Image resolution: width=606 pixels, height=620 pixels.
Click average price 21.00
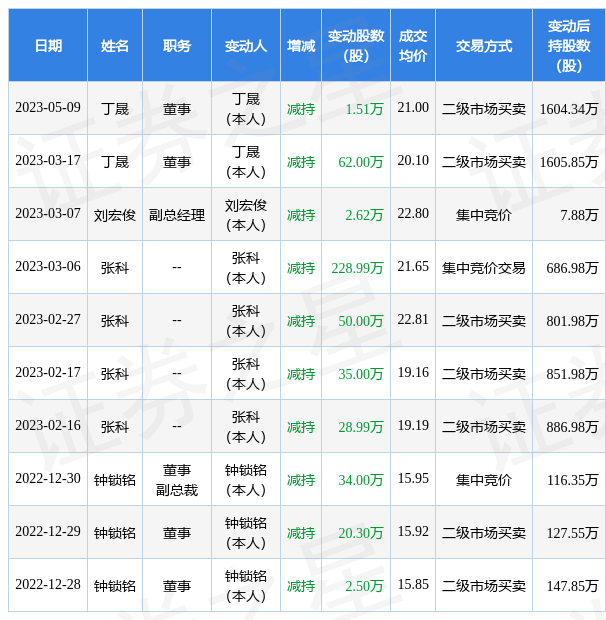413,108
